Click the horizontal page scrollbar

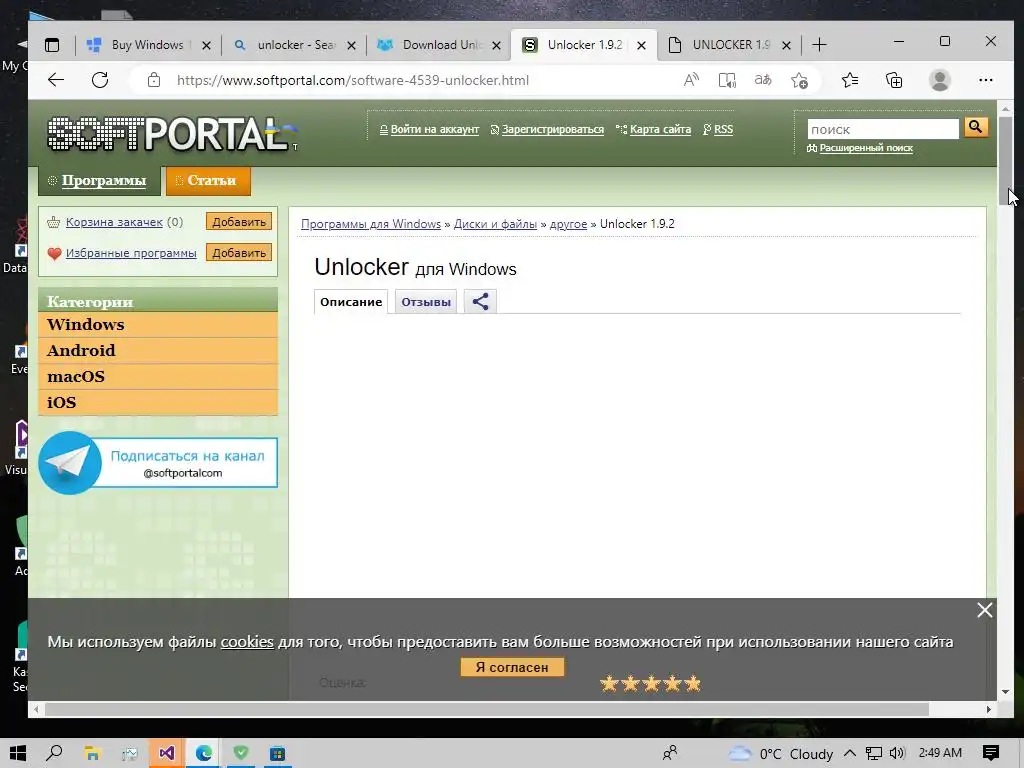pyautogui.click(x=487, y=709)
